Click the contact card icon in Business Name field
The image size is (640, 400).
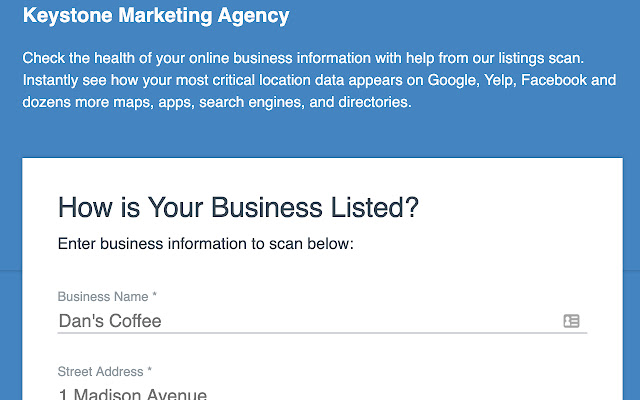click(x=571, y=321)
